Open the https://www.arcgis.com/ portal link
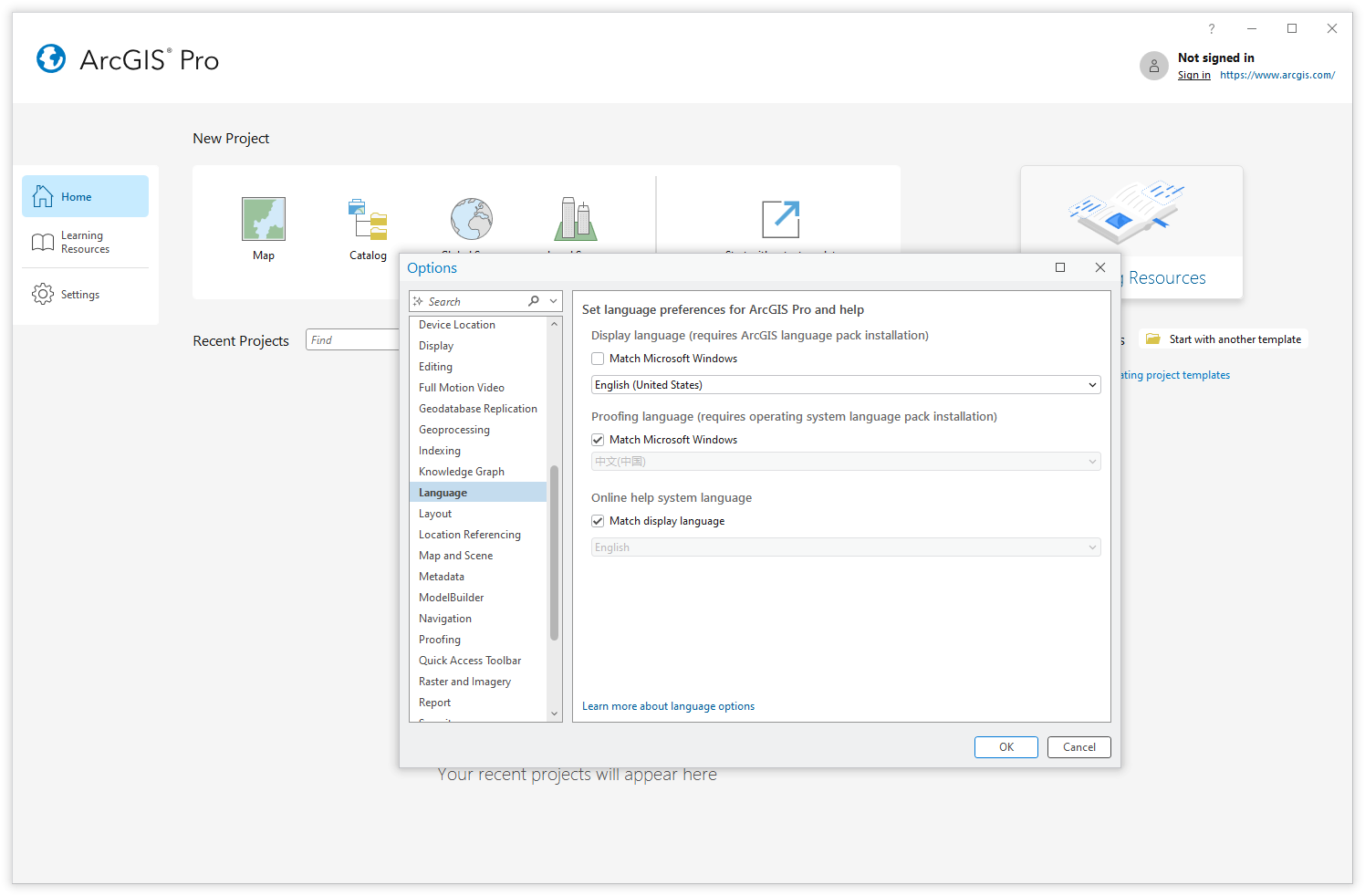Image resolution: width=1365 pixels, height=896 pixels. click(x=1277, y=75)
